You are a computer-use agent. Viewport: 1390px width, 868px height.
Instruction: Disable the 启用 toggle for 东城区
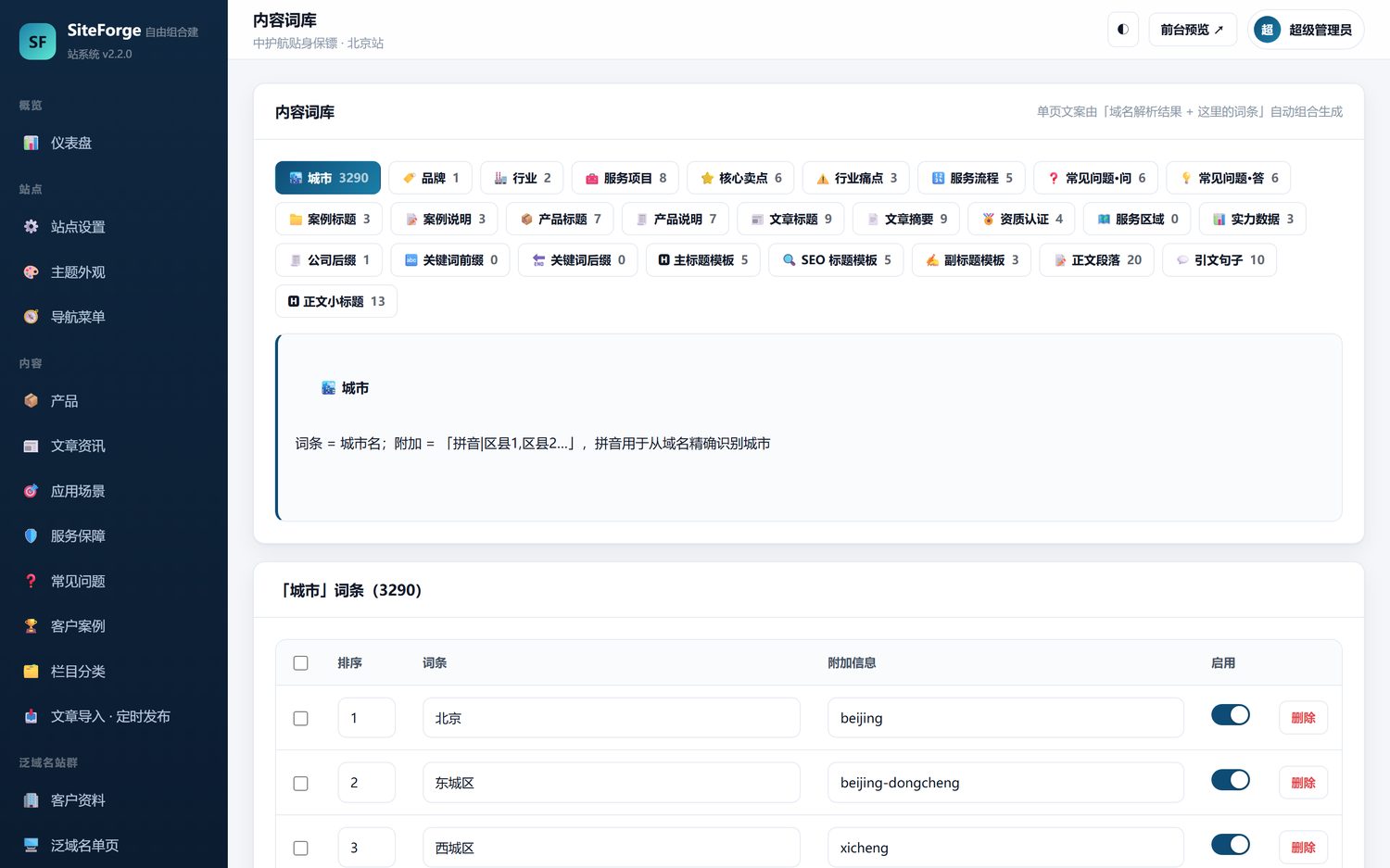[1231, 780]
